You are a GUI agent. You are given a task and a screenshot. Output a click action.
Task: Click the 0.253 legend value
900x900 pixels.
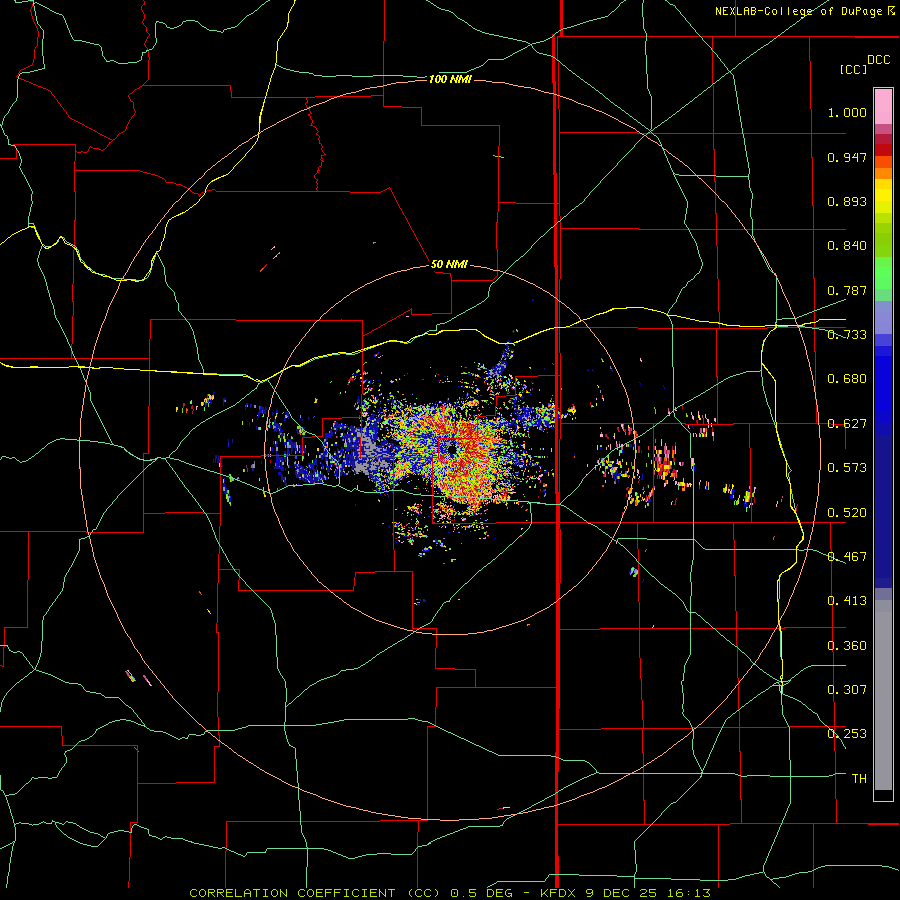coord(847,734)
